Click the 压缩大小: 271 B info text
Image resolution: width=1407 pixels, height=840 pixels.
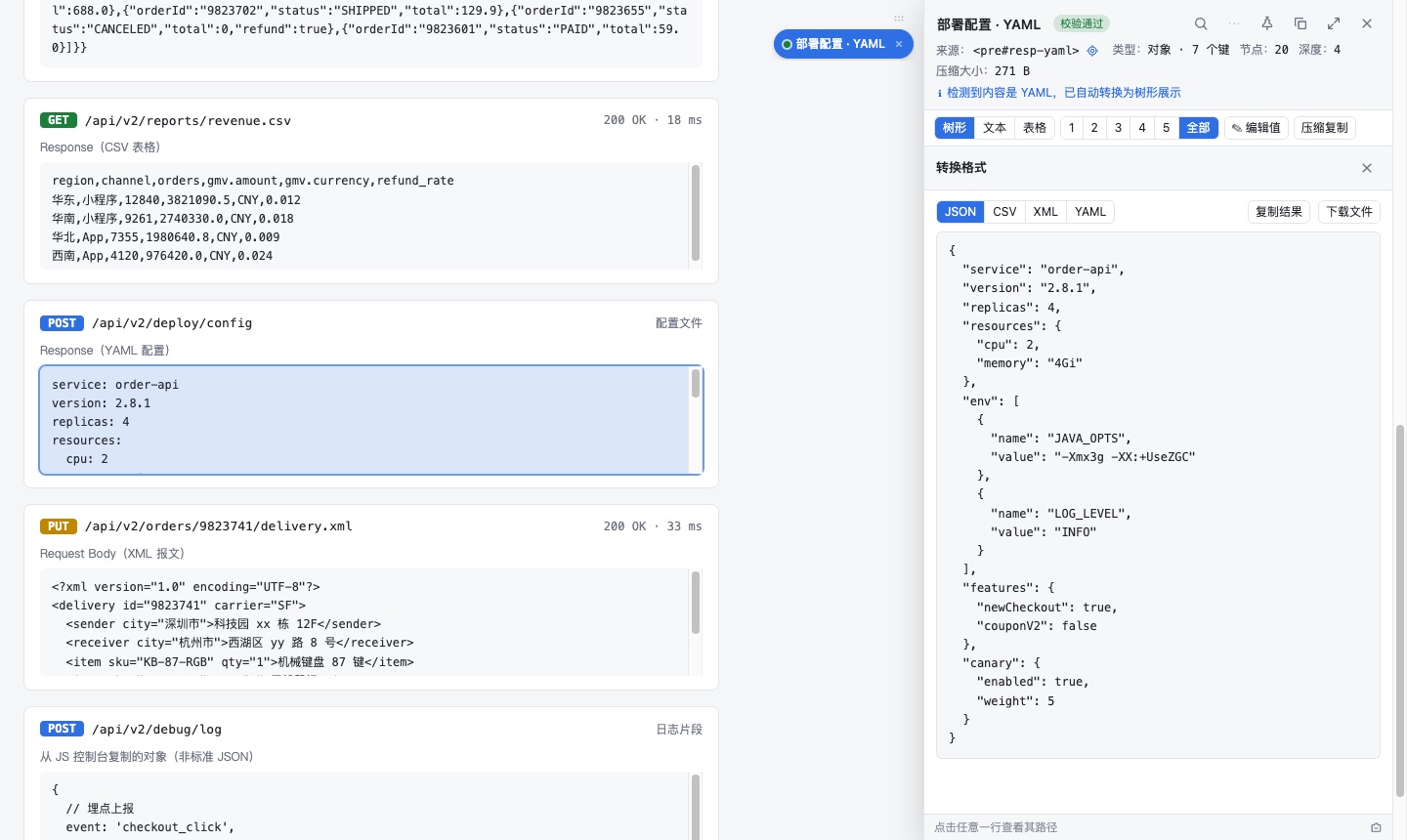[x=983, y=71]
